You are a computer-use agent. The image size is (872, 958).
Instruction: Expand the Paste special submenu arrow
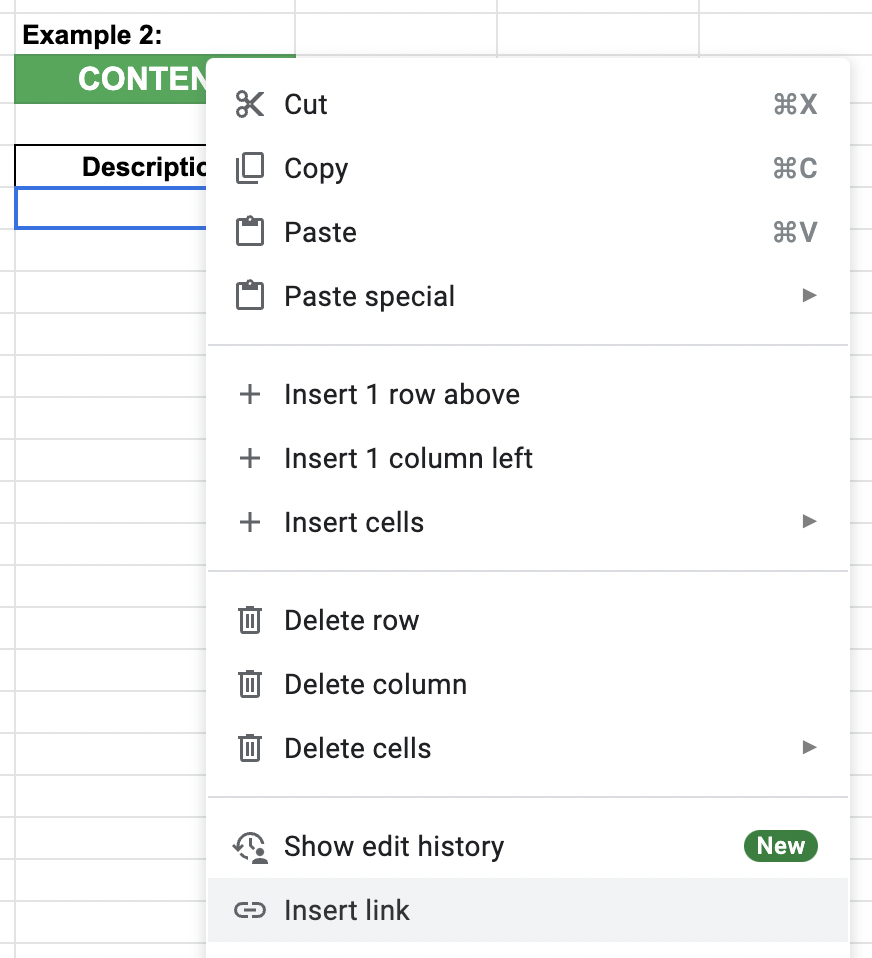(x=808, y=296)
